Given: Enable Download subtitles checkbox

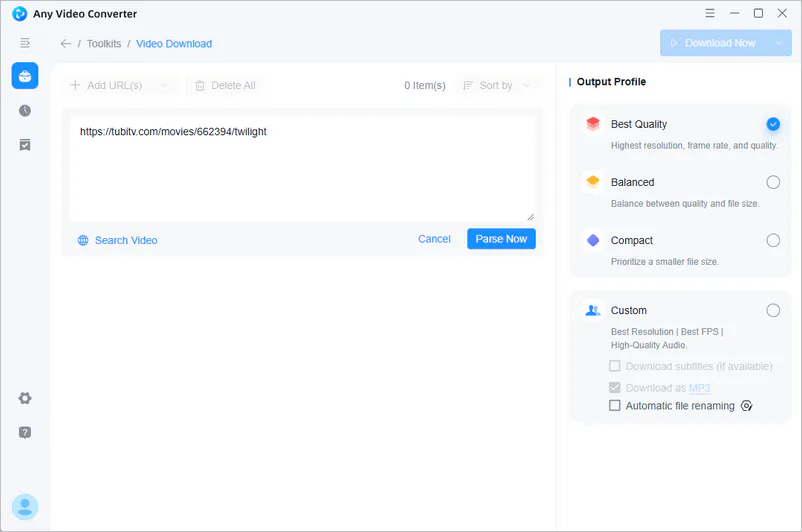Looking at the screenshot, I should 615,366.
